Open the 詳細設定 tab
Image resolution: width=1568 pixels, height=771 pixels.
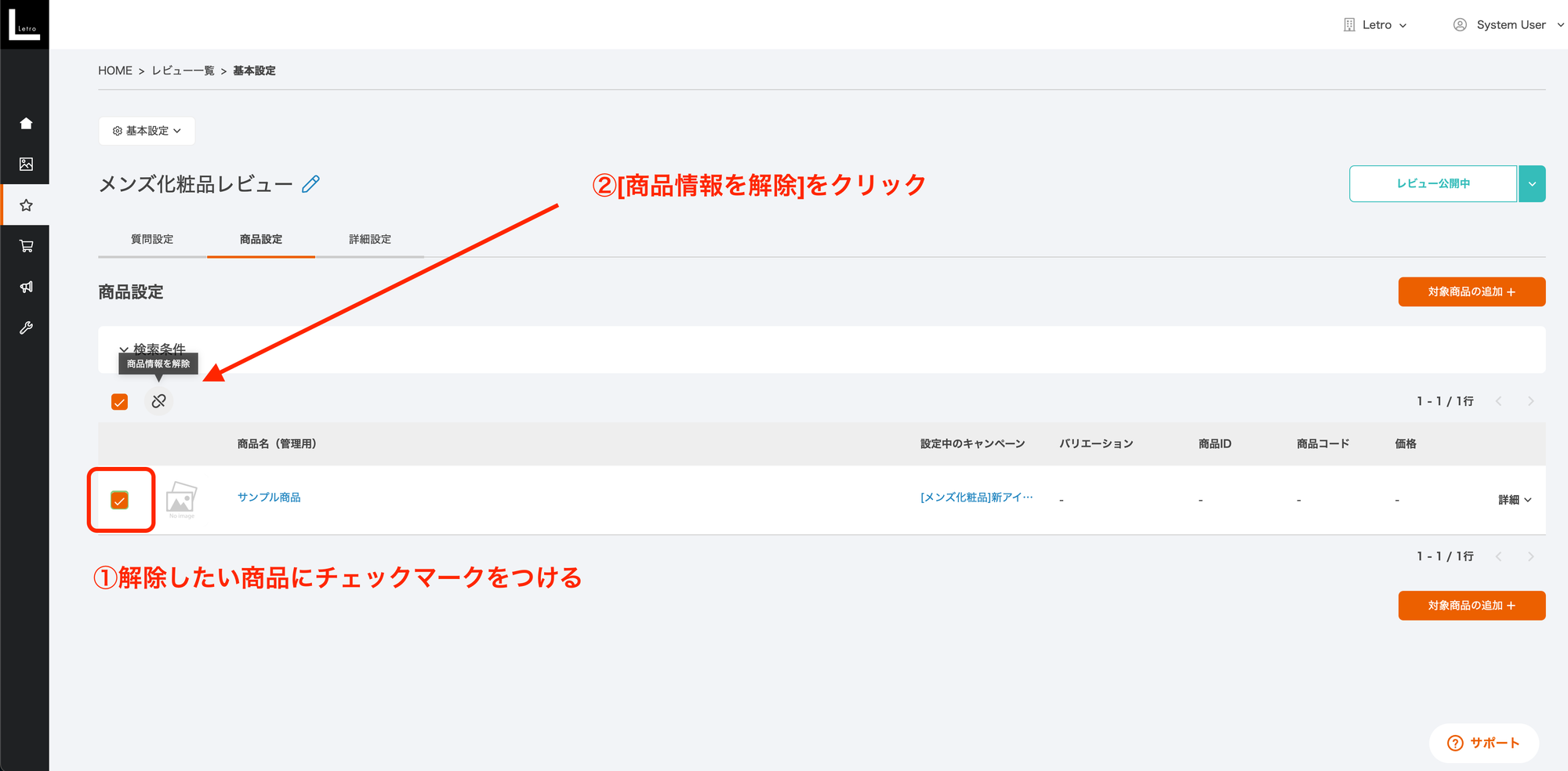tap(369, 239)
